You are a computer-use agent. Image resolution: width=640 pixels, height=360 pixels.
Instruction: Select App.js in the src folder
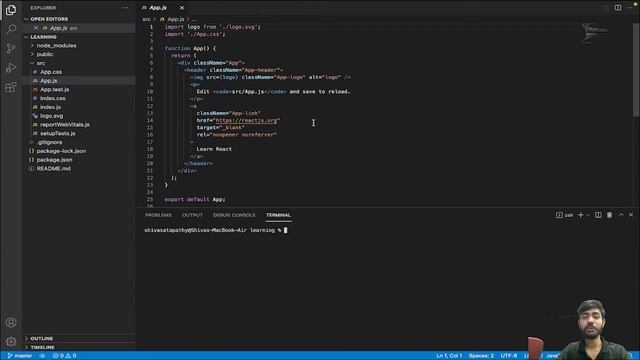pos(49,81)
